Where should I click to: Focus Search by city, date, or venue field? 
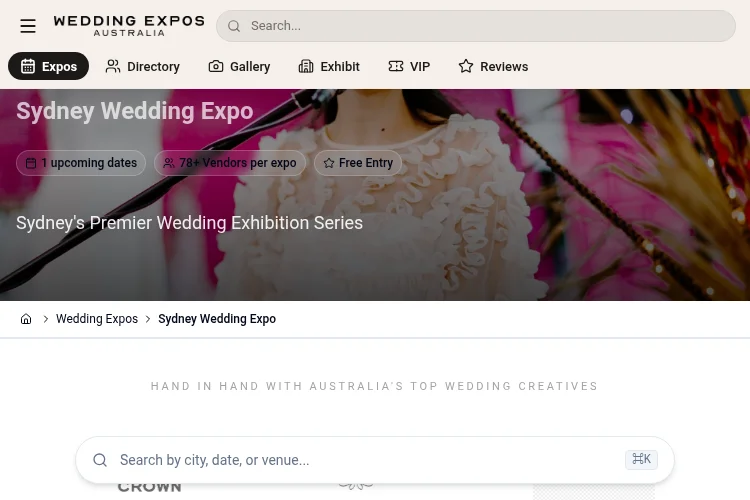(375, 460)
